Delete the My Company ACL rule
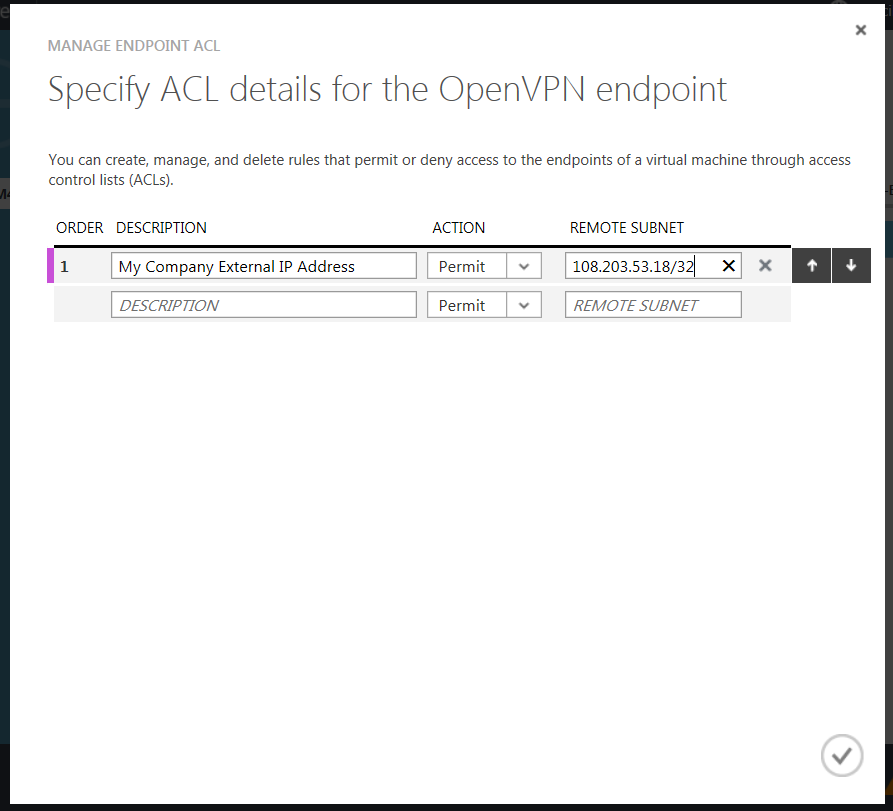This screenshot has height=811, width=893. [765, 266]
